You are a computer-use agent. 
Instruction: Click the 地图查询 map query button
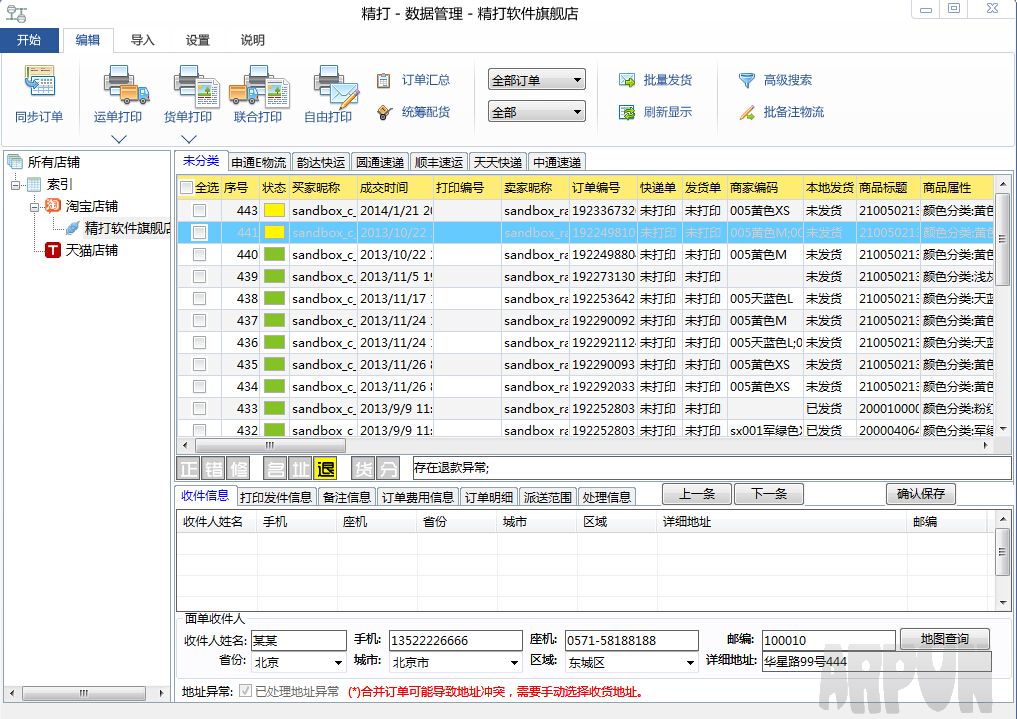coord(944,639)
